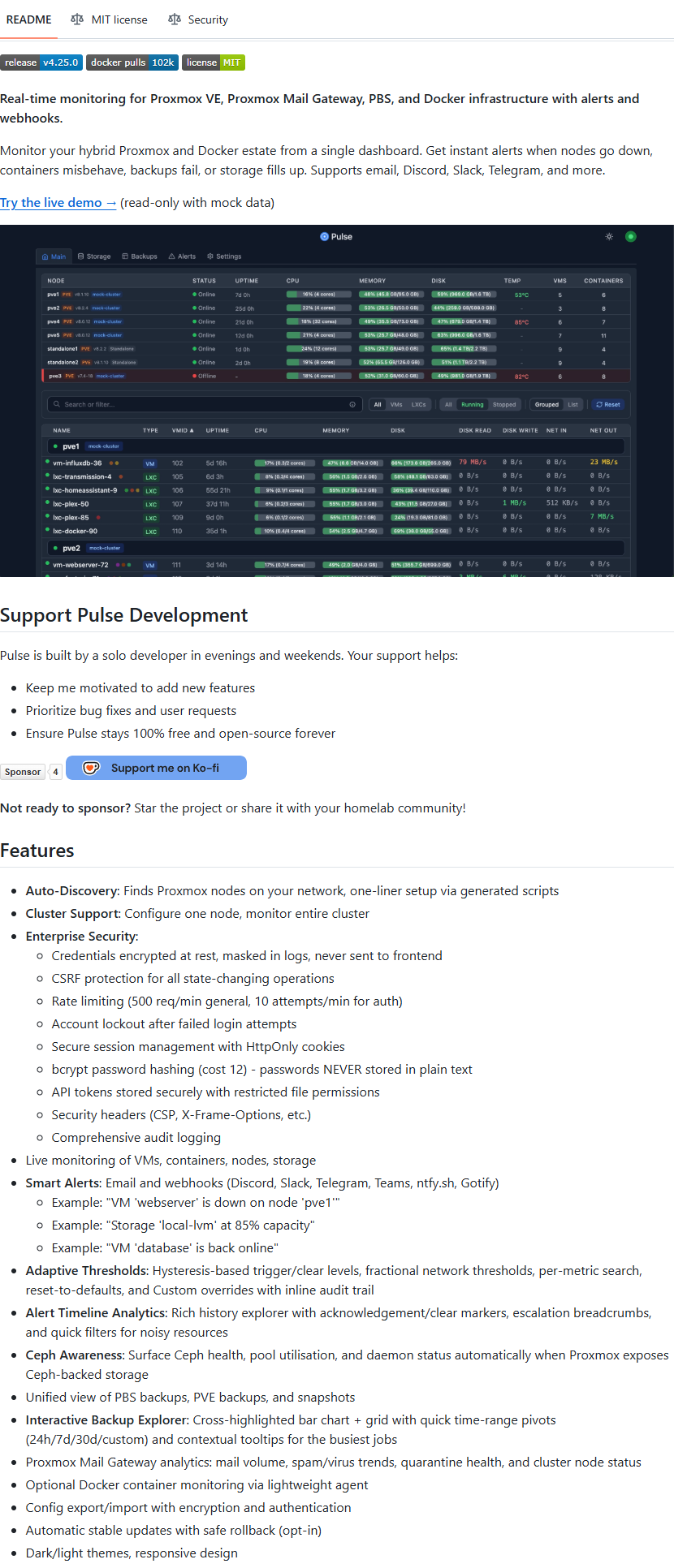Click the Pulse dashboard screenshot image
The height and width of the screenshot is (1568, 674).
[x=337, y=401]
